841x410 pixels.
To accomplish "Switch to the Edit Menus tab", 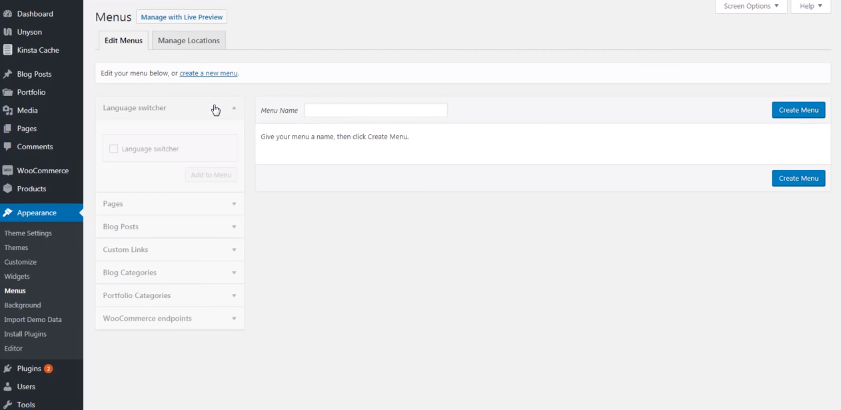I will click(123, 40).
